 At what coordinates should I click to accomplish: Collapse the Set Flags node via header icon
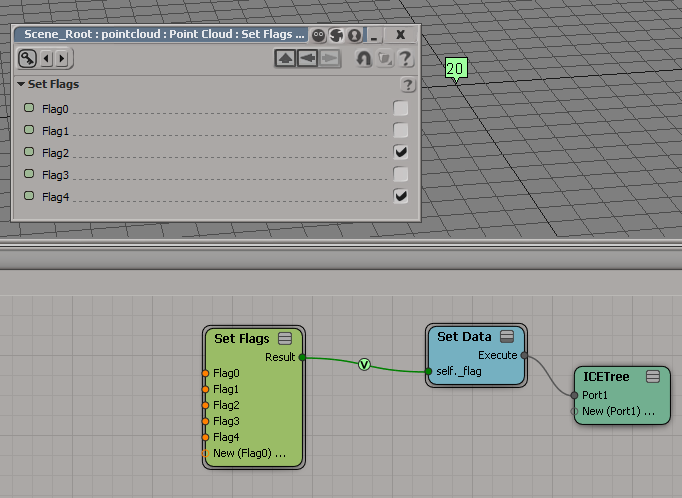pos(285,339)
